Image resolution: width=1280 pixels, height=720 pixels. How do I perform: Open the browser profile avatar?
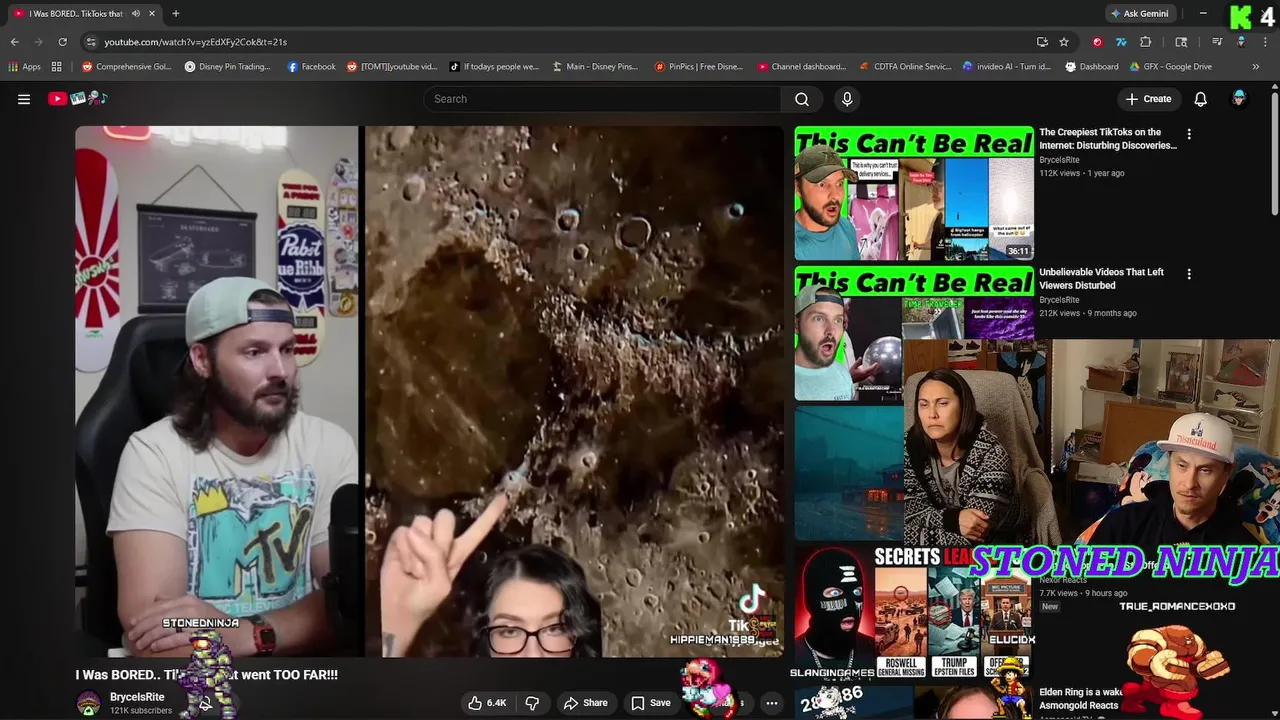coord(1241,42)
